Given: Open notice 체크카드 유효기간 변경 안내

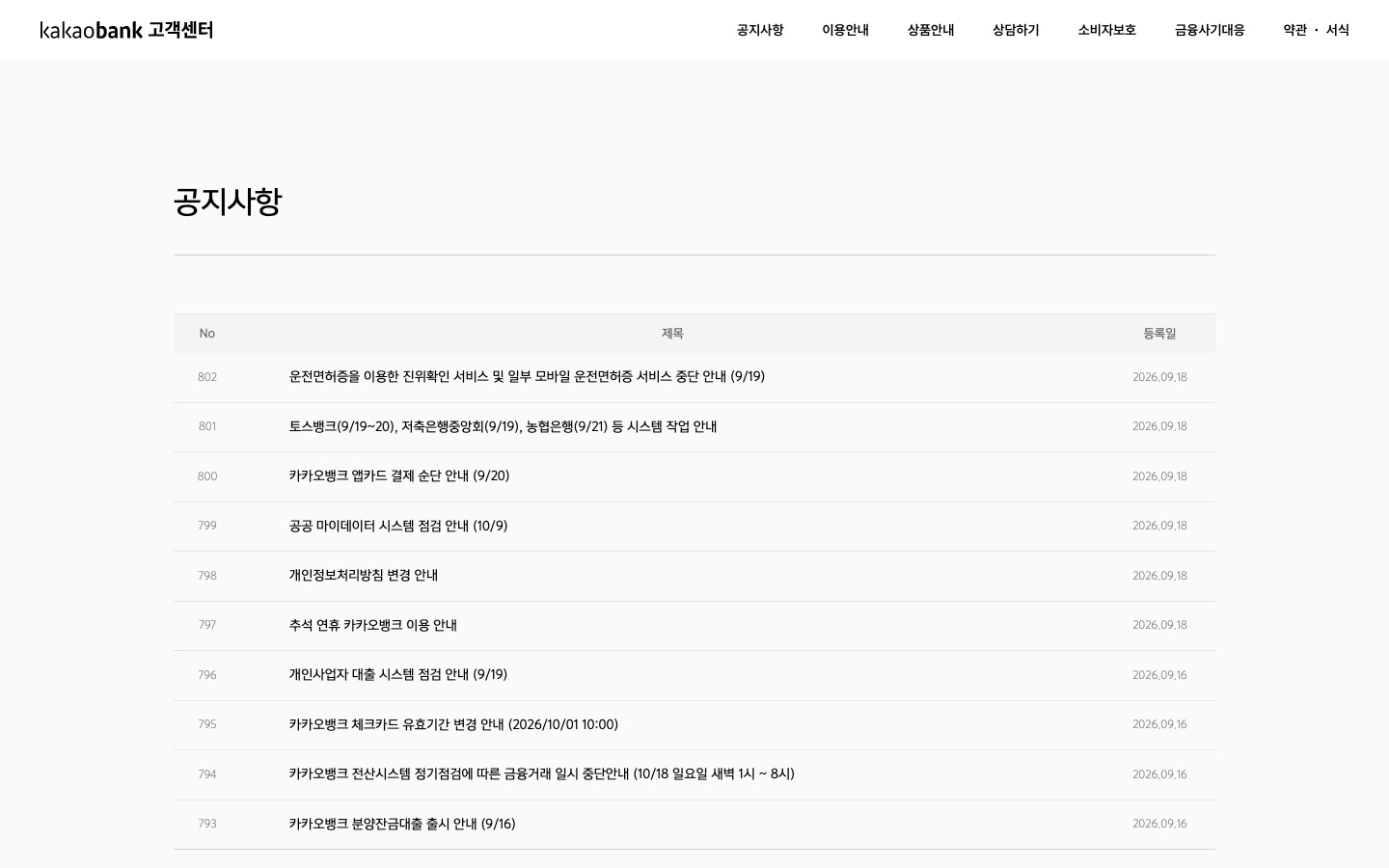Looking at the screenshot, I should click(x=453, y=724).
